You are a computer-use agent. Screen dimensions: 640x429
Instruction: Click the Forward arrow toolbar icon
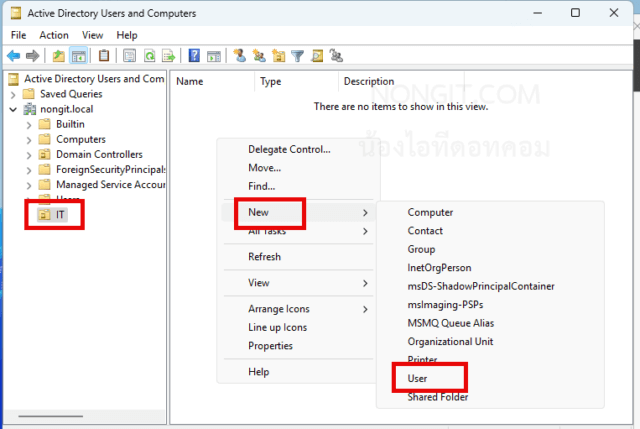(x=32, y=56)
